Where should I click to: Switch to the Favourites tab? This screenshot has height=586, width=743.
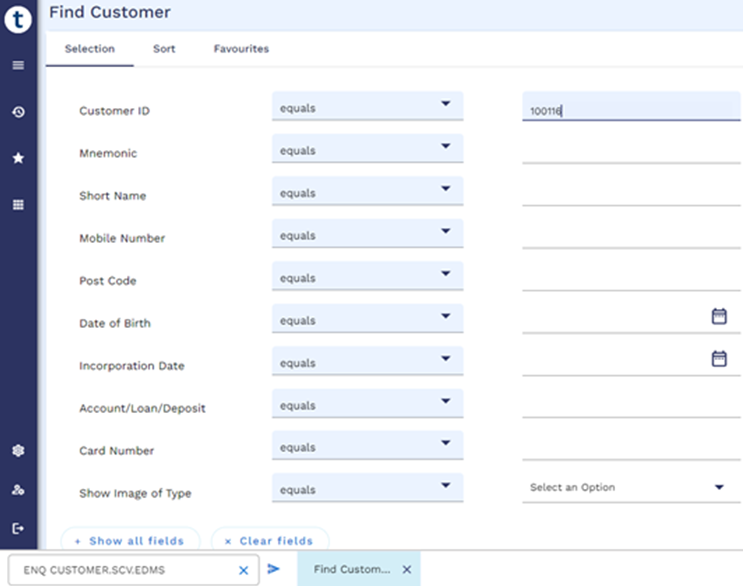(241, 49)
